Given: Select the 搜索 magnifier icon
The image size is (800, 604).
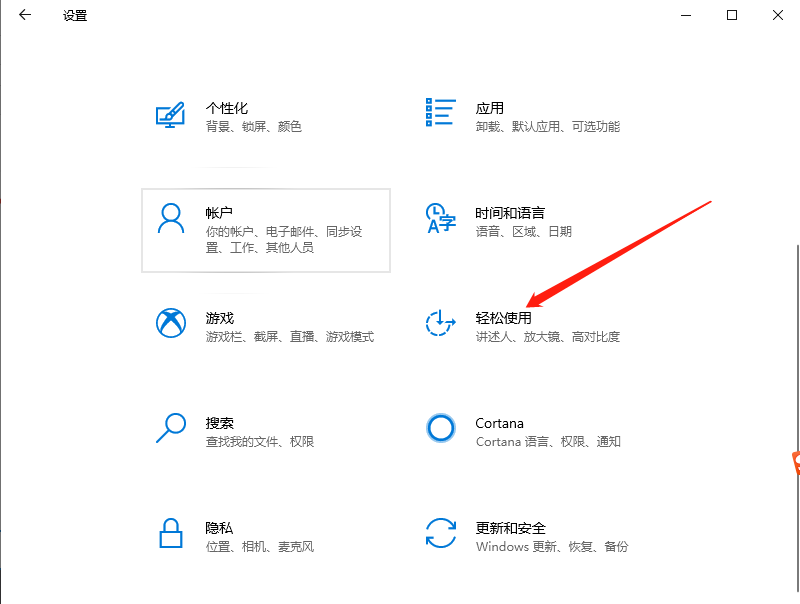Looking at the screenshot, I should (x=170, y=428).
